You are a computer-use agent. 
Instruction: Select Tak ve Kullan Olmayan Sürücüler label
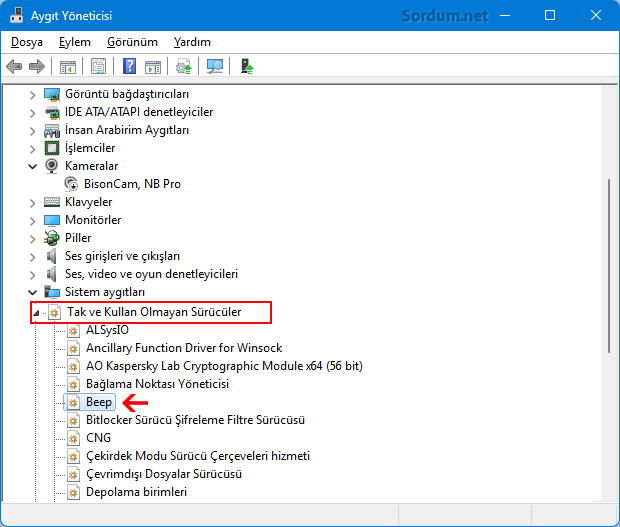(154, 312)
